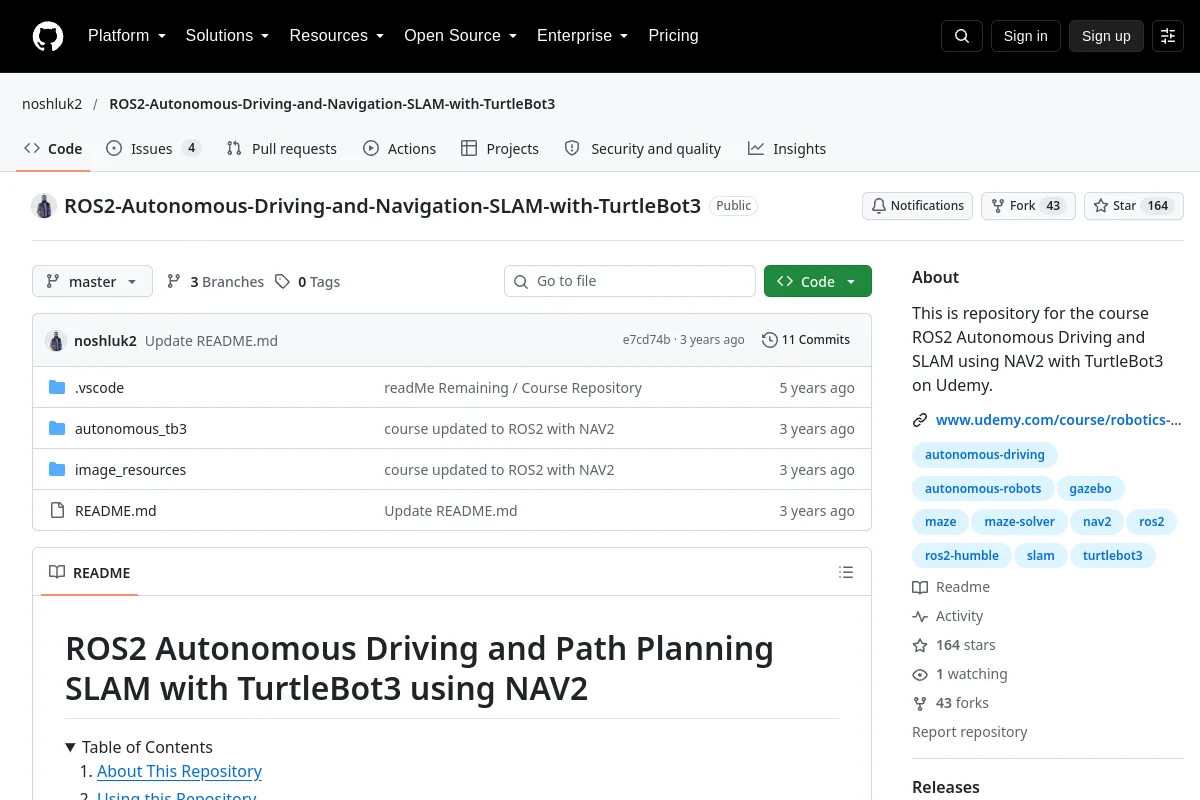
Task: Open commit hash e7cd74b
Action: [646, 340]
